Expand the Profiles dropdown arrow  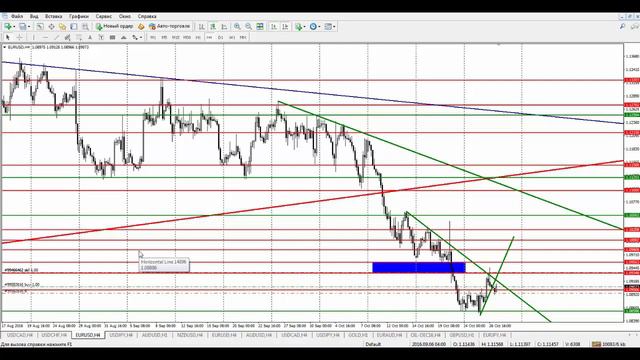[x=29, y=27]
